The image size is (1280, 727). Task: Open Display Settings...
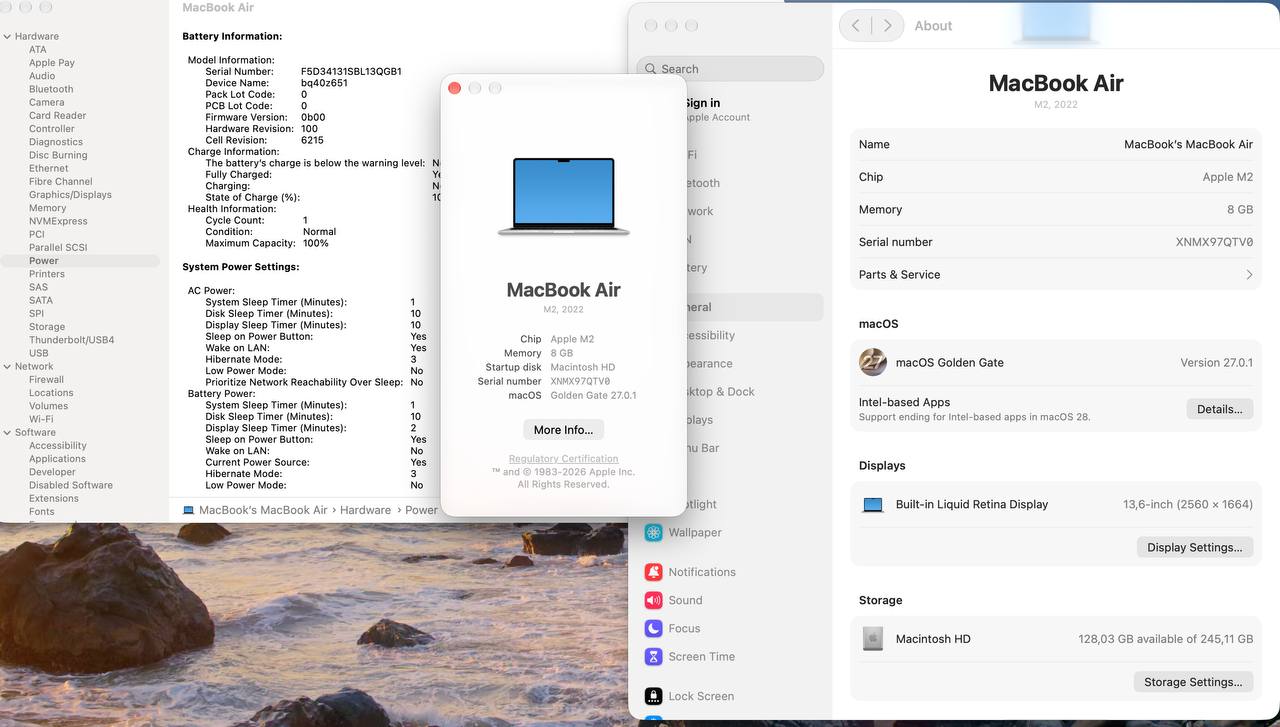[x=1195, y=548]
